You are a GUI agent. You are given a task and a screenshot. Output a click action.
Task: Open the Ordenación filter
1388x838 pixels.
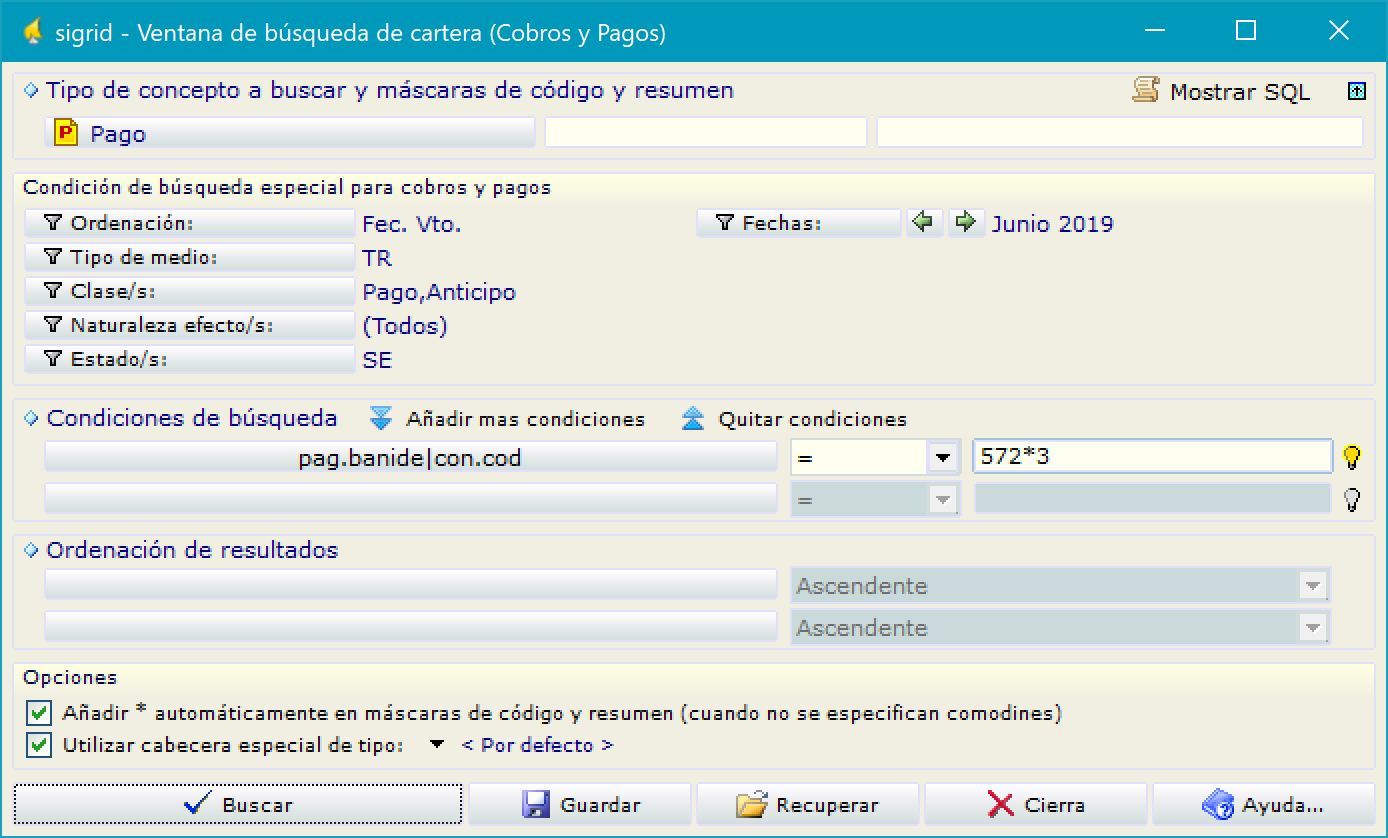click(189, 224)
